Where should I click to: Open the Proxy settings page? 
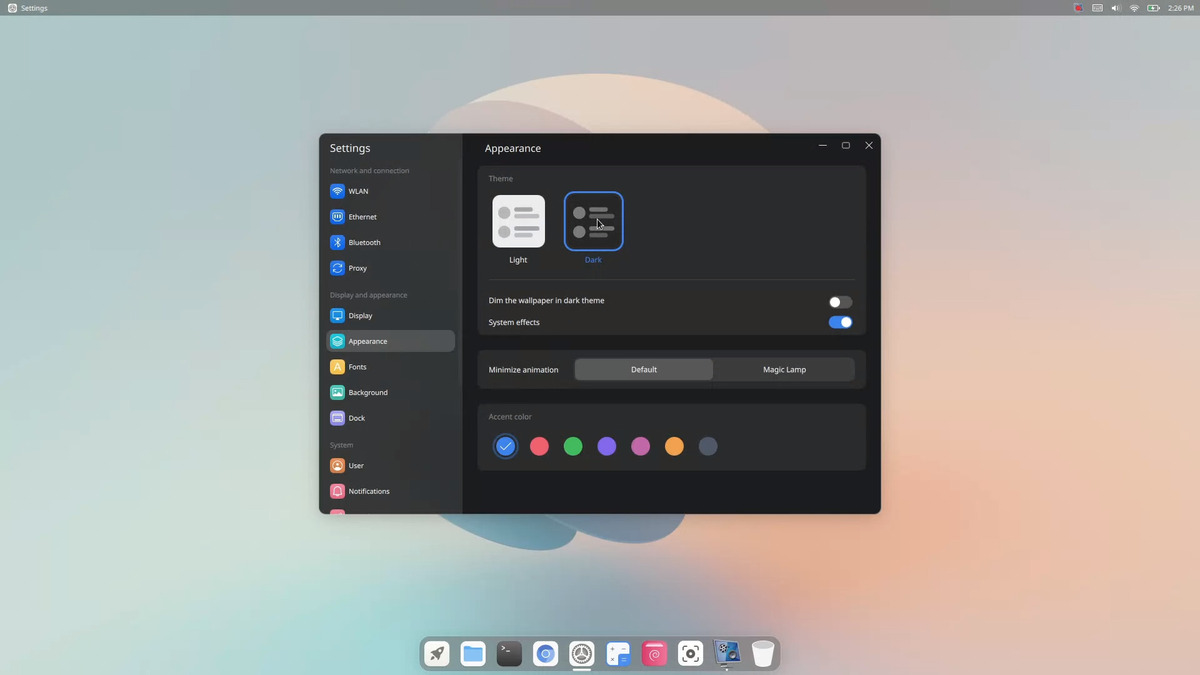click(390, 268)
